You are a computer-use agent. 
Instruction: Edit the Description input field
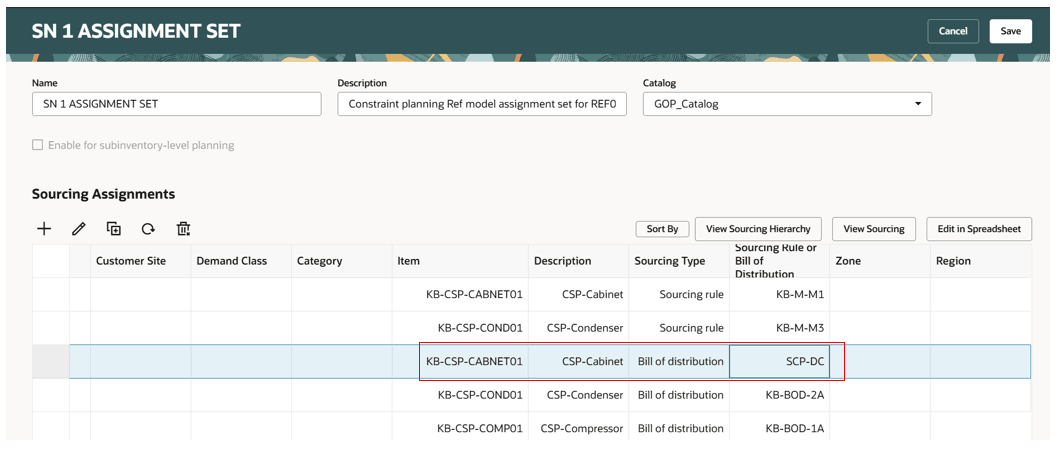[x=482, y=104]
